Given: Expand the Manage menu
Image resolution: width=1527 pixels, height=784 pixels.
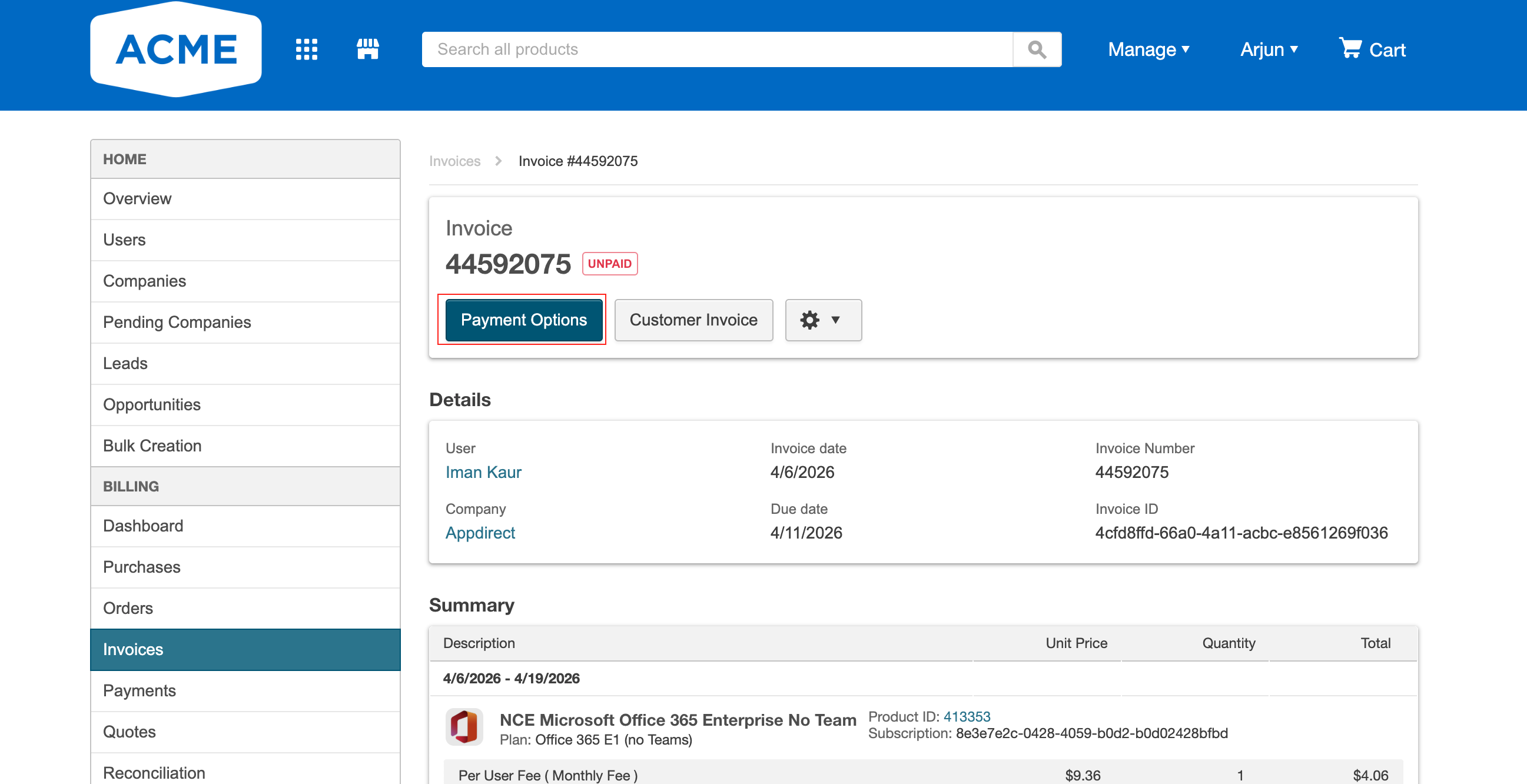Looking at the screenshot, I should (1149, 49).
